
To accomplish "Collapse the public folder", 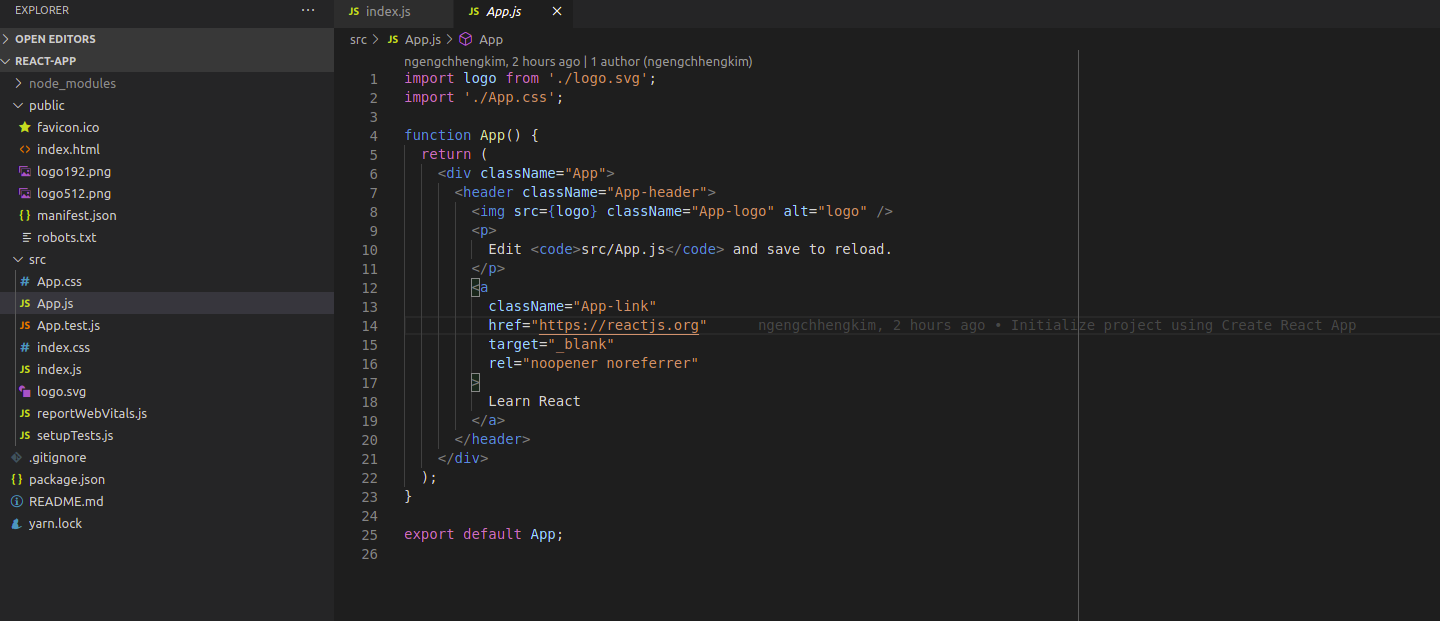I will (17, 105).
